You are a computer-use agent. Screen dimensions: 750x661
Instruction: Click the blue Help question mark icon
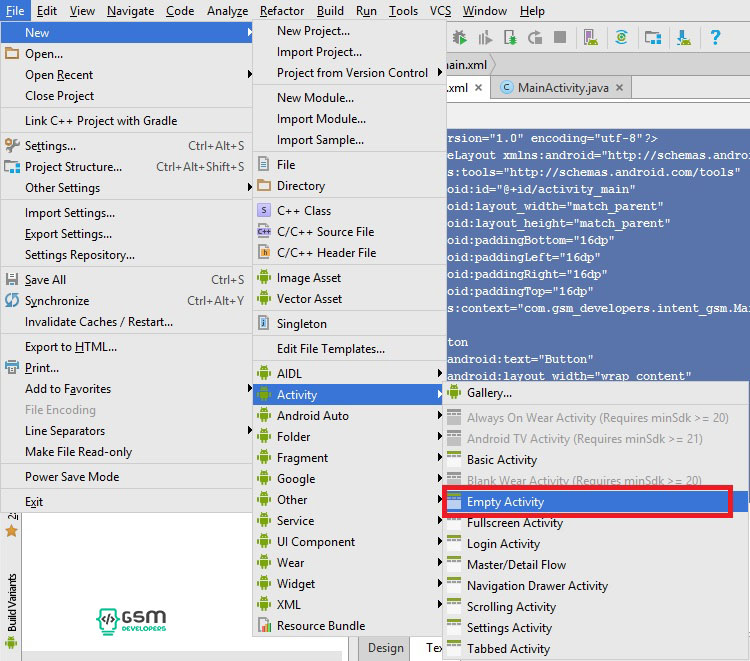coord(715,37)
